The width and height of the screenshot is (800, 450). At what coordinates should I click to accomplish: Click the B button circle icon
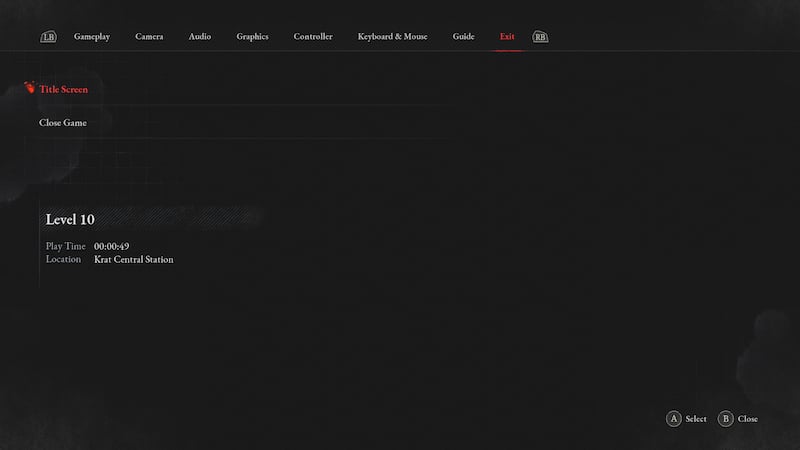(726, 419)
